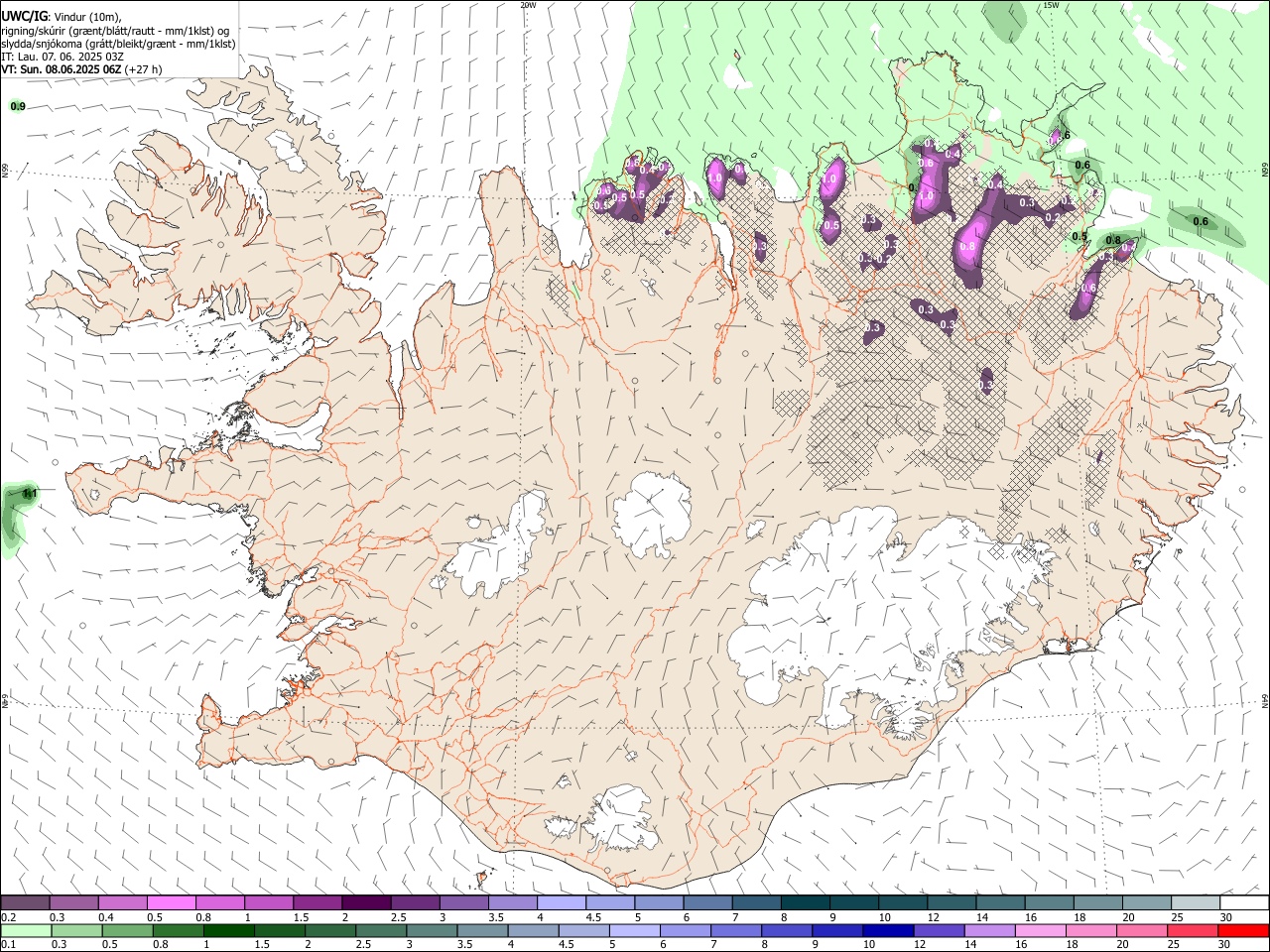Viewport: 1270px width, 952px height.
Task: Click the light pink 16–18 rain legend swatch
Action: 1041,931
